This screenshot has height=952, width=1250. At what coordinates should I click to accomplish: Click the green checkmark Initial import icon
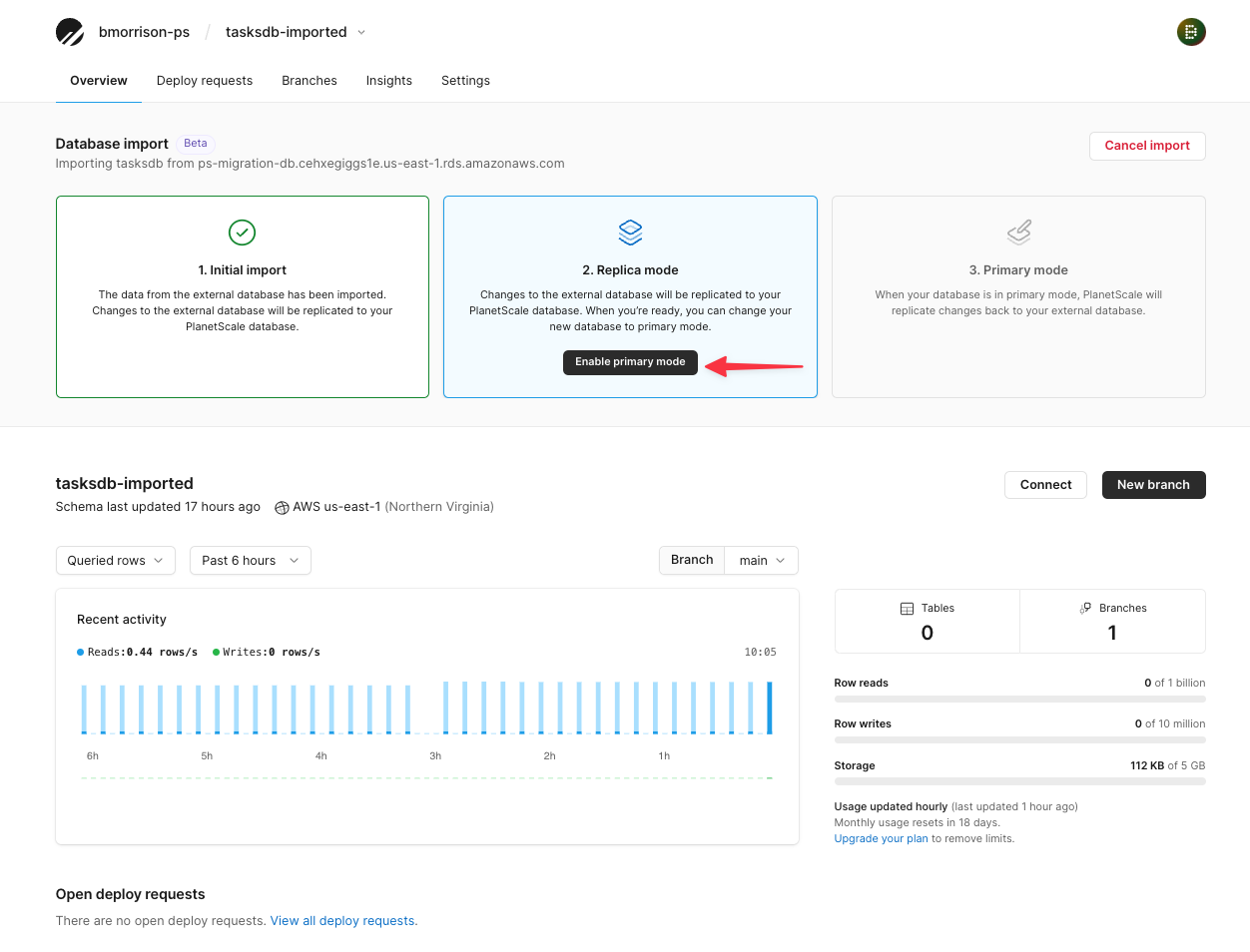(x=243, y=233)
